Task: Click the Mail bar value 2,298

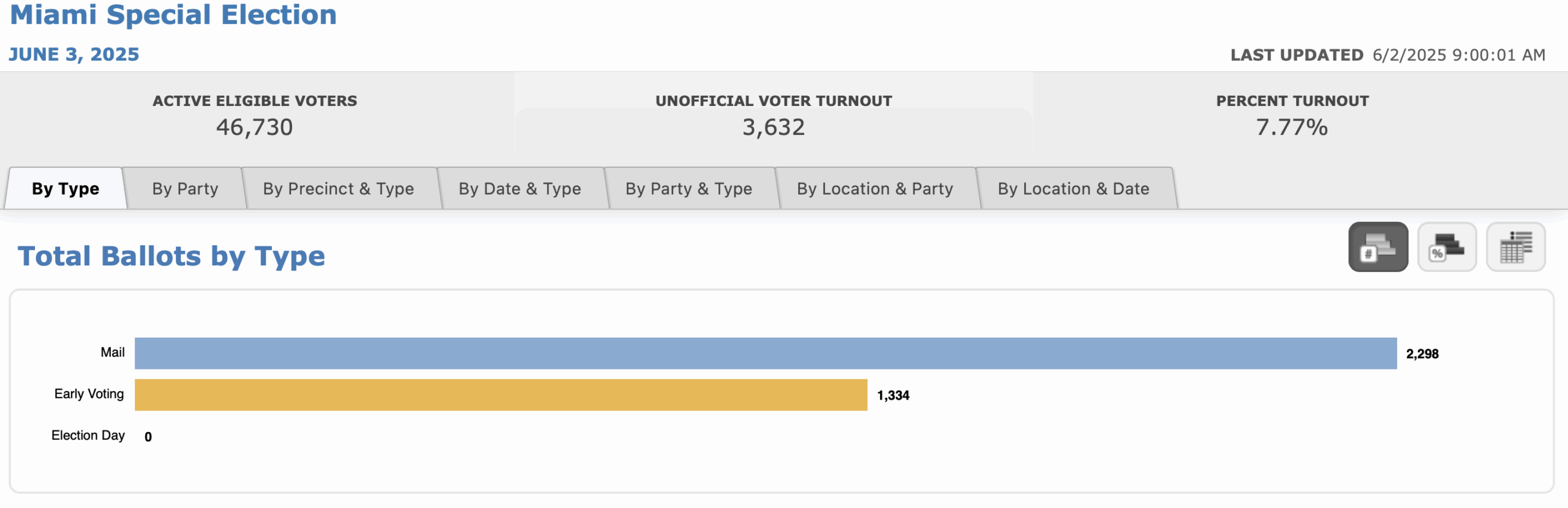Action: click(x=1422, y=354)
